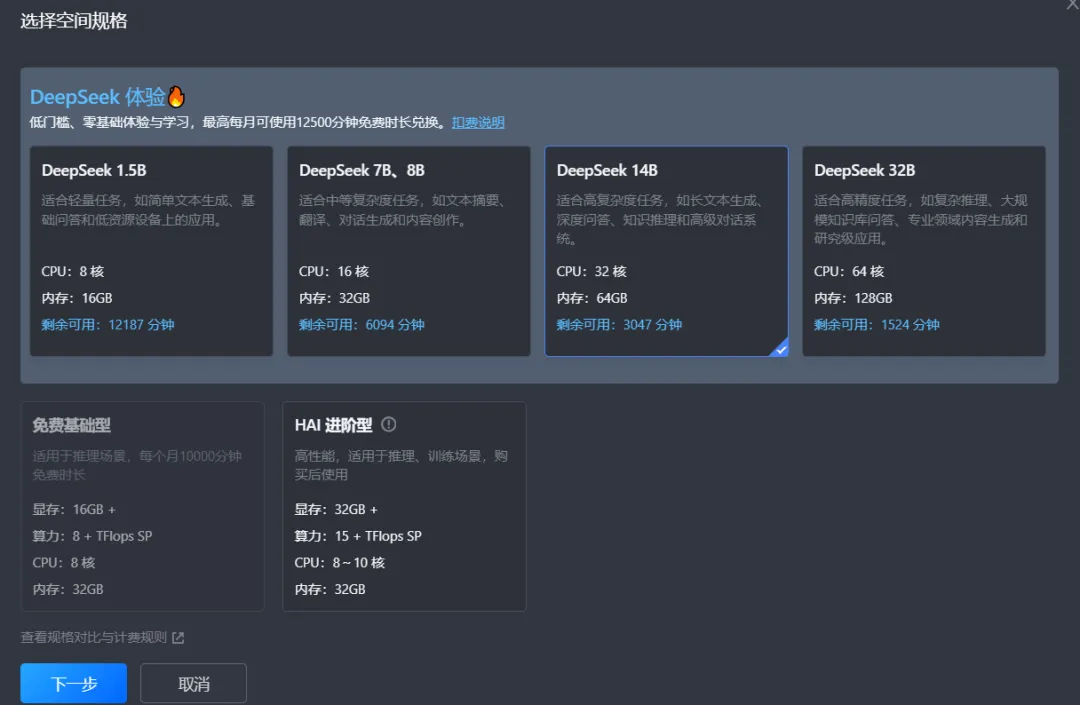1080x705 pixels.
Task: Click the checkmark badge on DeepSeek 14B
Action: (780, 349)
